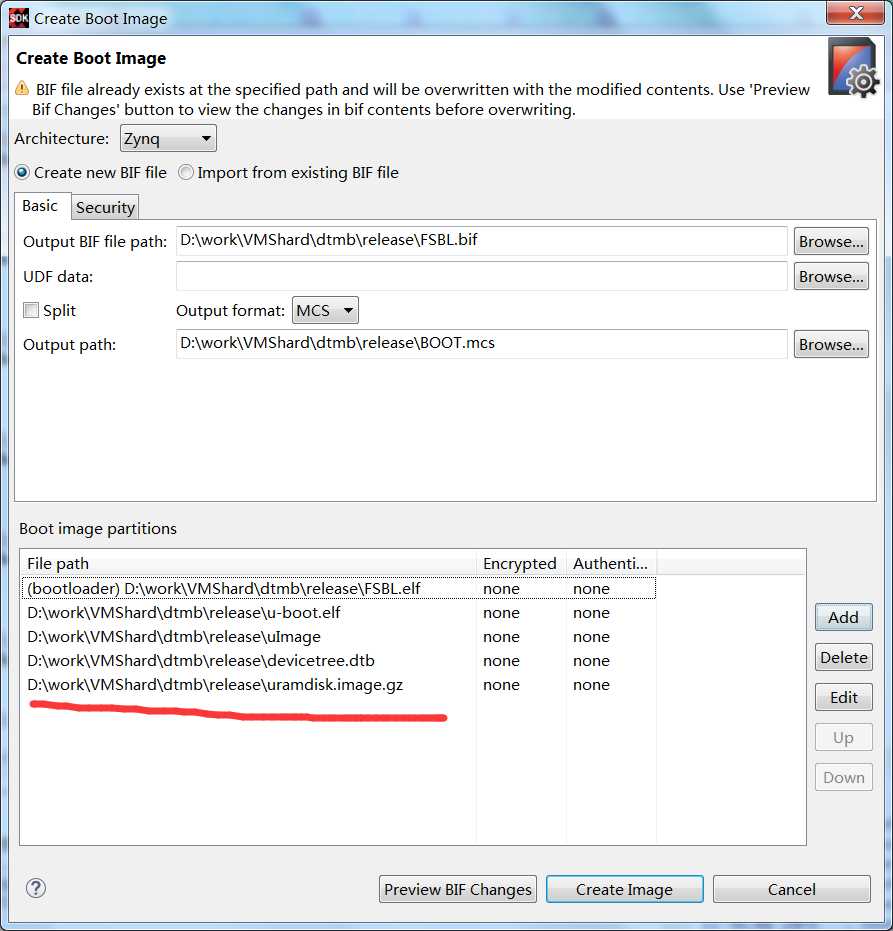
Task: Click Authentication value for uramdisk.image.gz row
Action: click(591, 685)
